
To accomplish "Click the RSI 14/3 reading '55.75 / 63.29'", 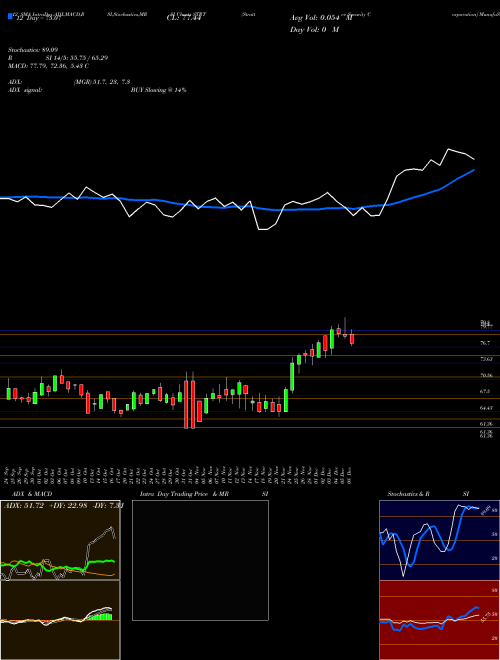I will coord(86,58).
